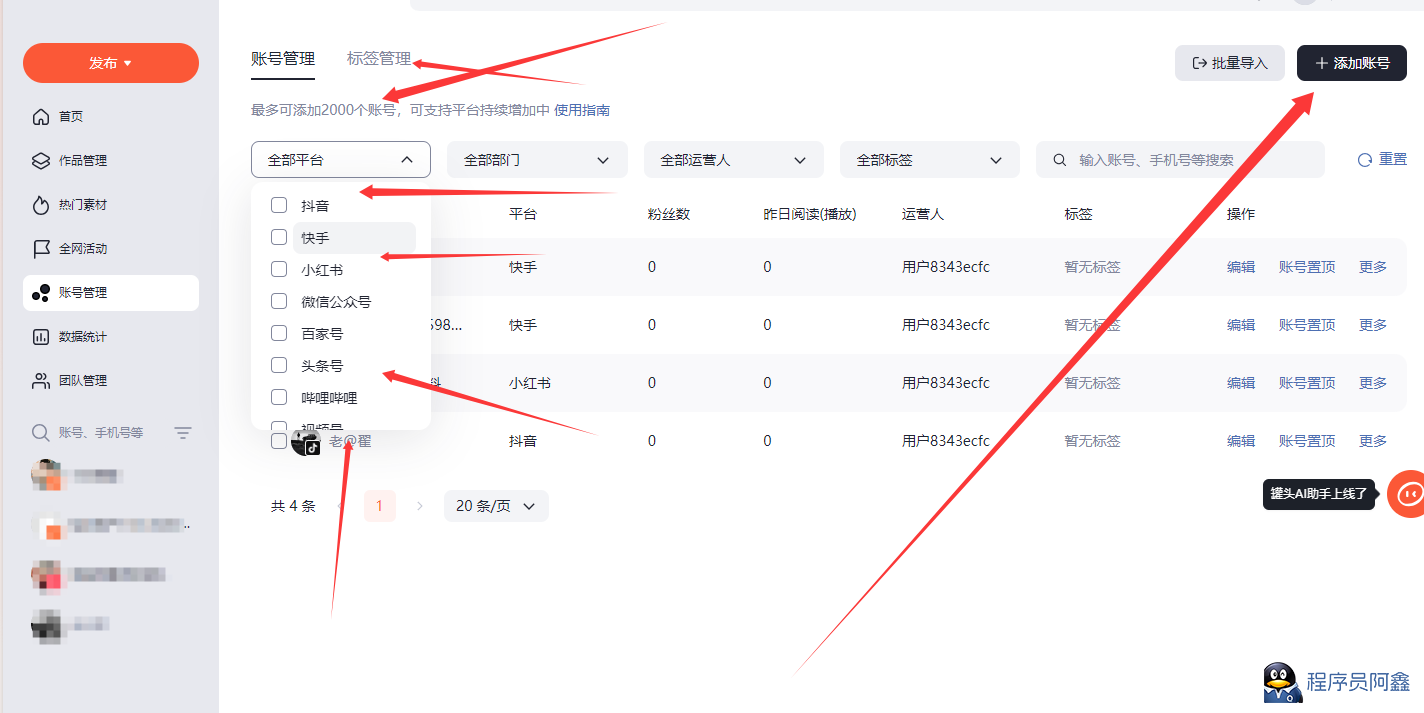Image resolution: width=1424 pixels, height=713 pixels.
Task: Enable the 微信公众号 checkbox option
Action: [279, 301]
